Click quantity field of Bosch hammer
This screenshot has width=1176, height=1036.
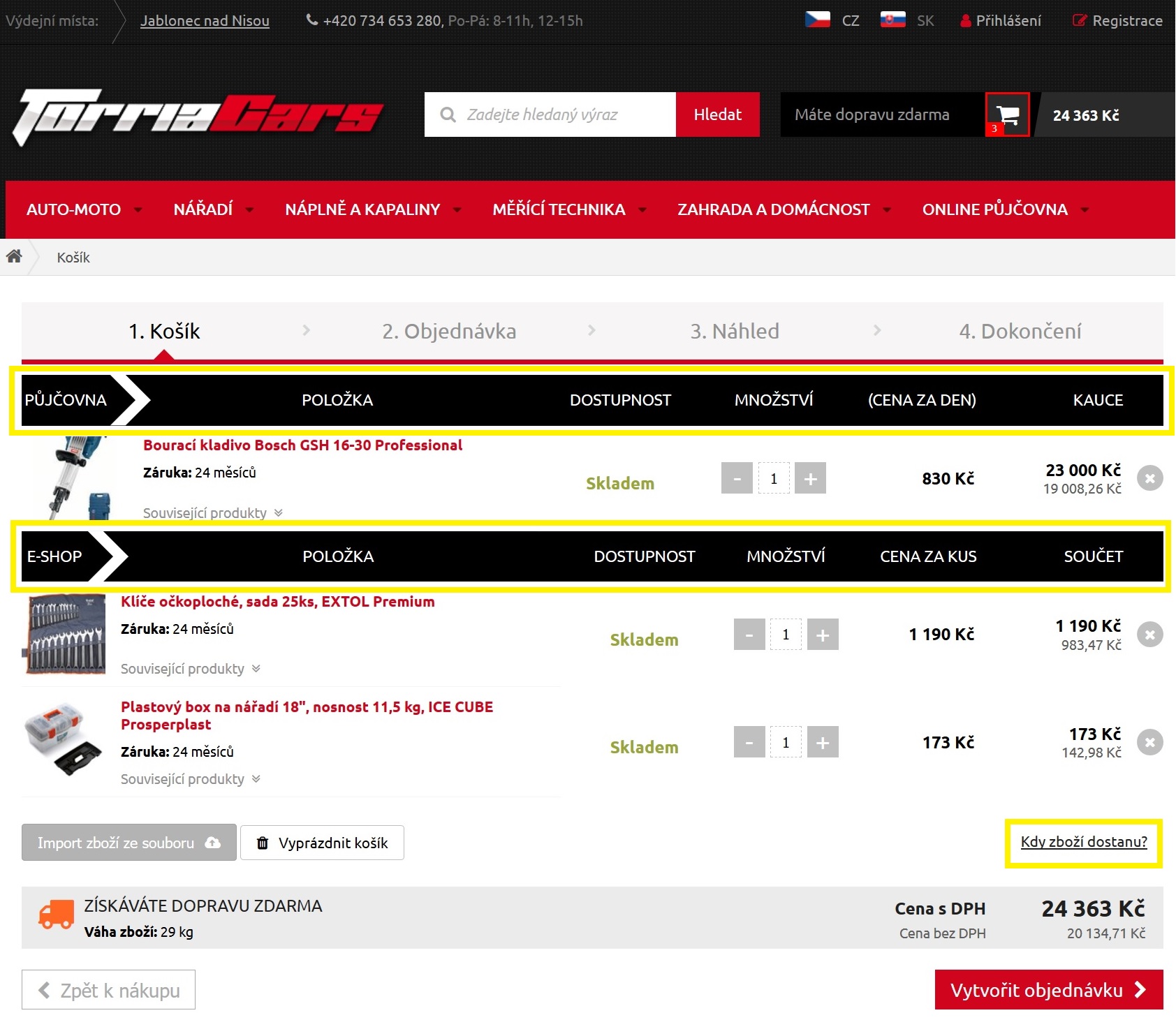pos(774,478)
